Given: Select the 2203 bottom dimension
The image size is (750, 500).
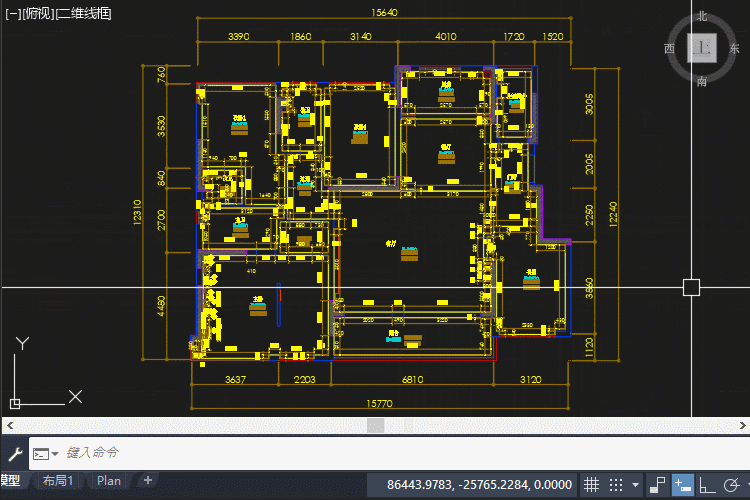Looking at the screenshot, I should pos(304,379).
